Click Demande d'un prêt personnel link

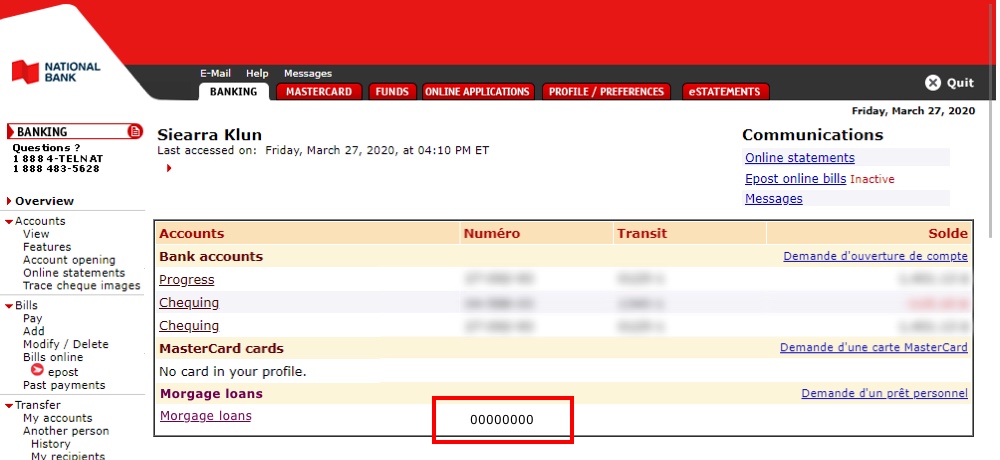[885, 393]
